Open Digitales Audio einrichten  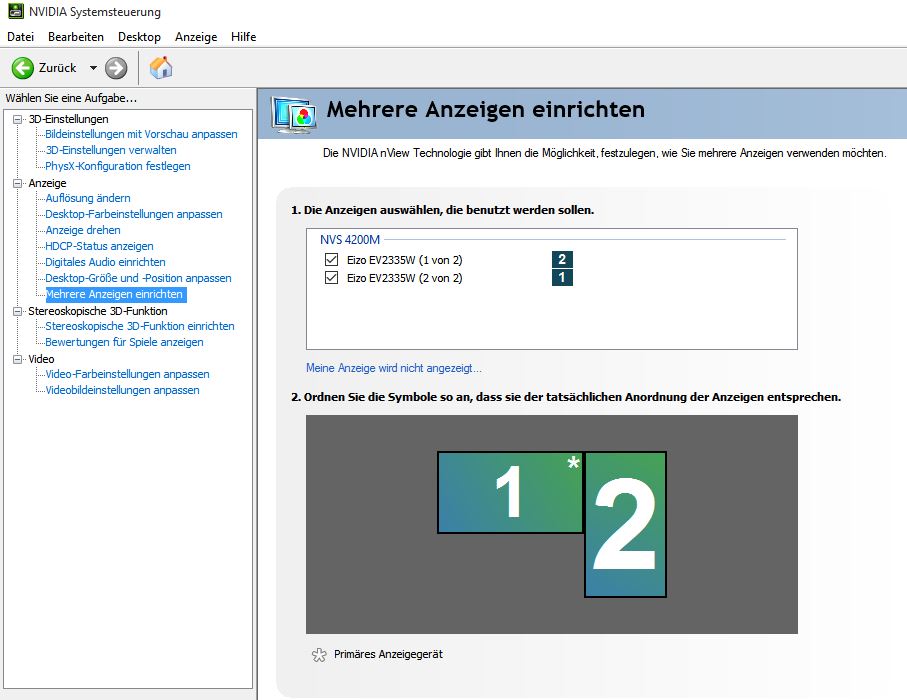(x=105, y=262)
